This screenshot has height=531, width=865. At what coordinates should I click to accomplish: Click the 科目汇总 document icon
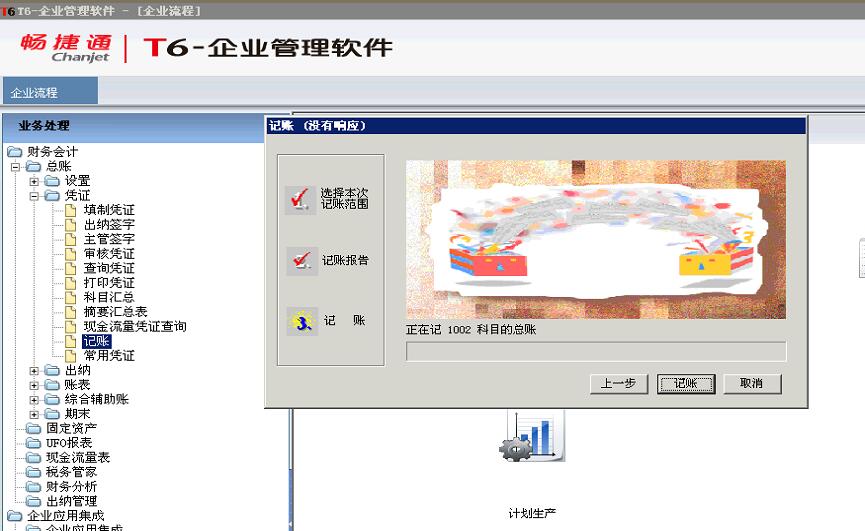point(71,297)
